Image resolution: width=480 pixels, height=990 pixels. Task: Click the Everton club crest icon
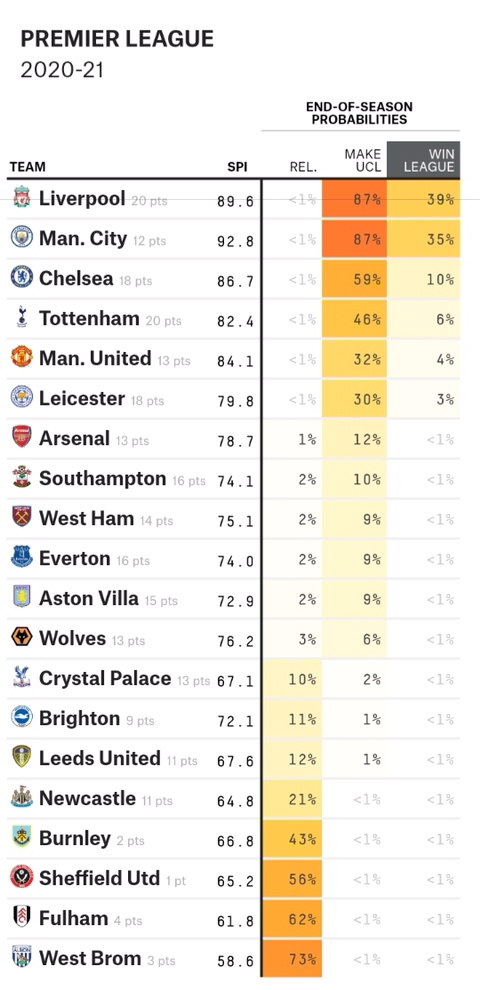[21, 557]
